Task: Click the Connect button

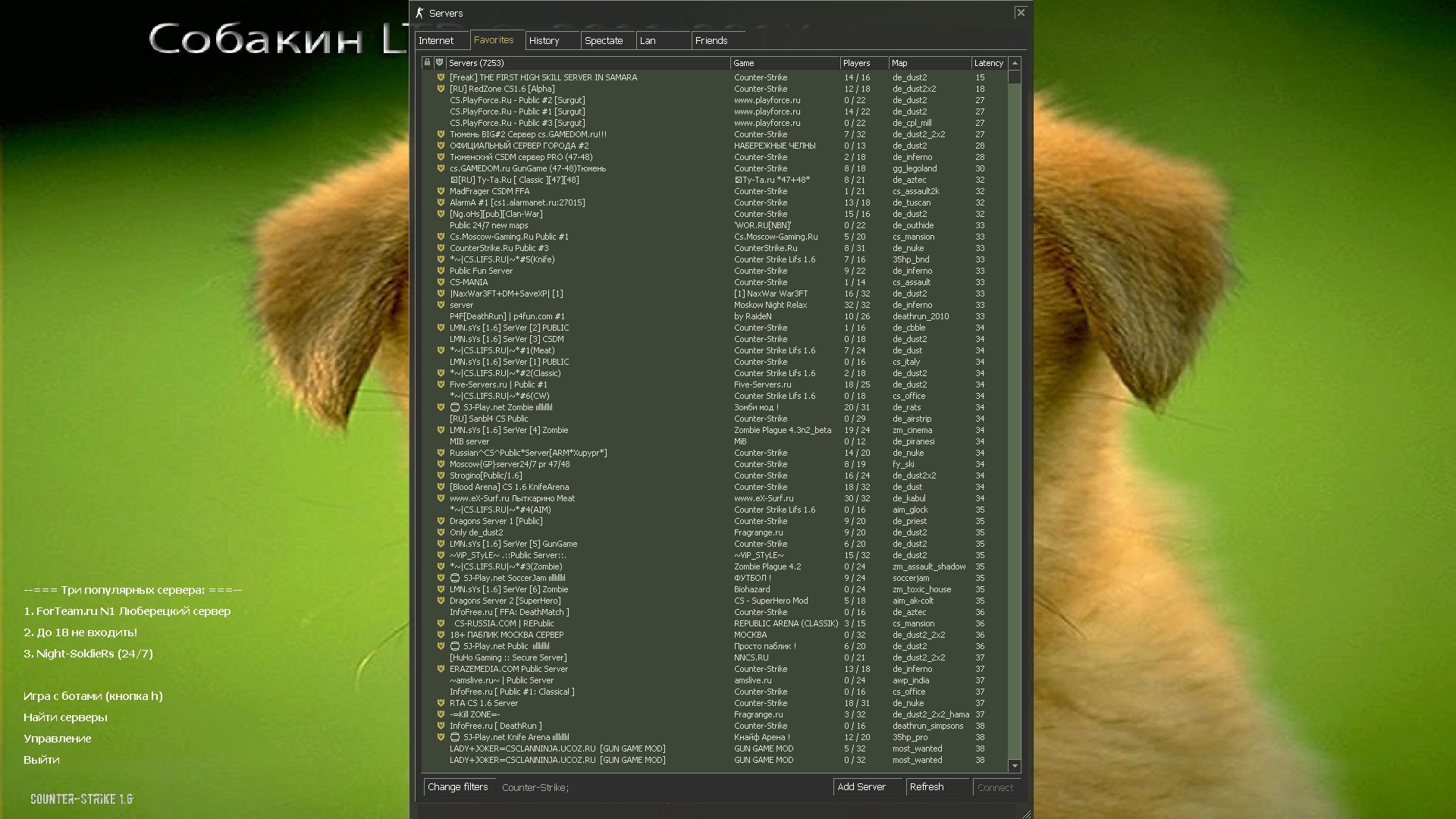Action: click(x=996, y=787)
